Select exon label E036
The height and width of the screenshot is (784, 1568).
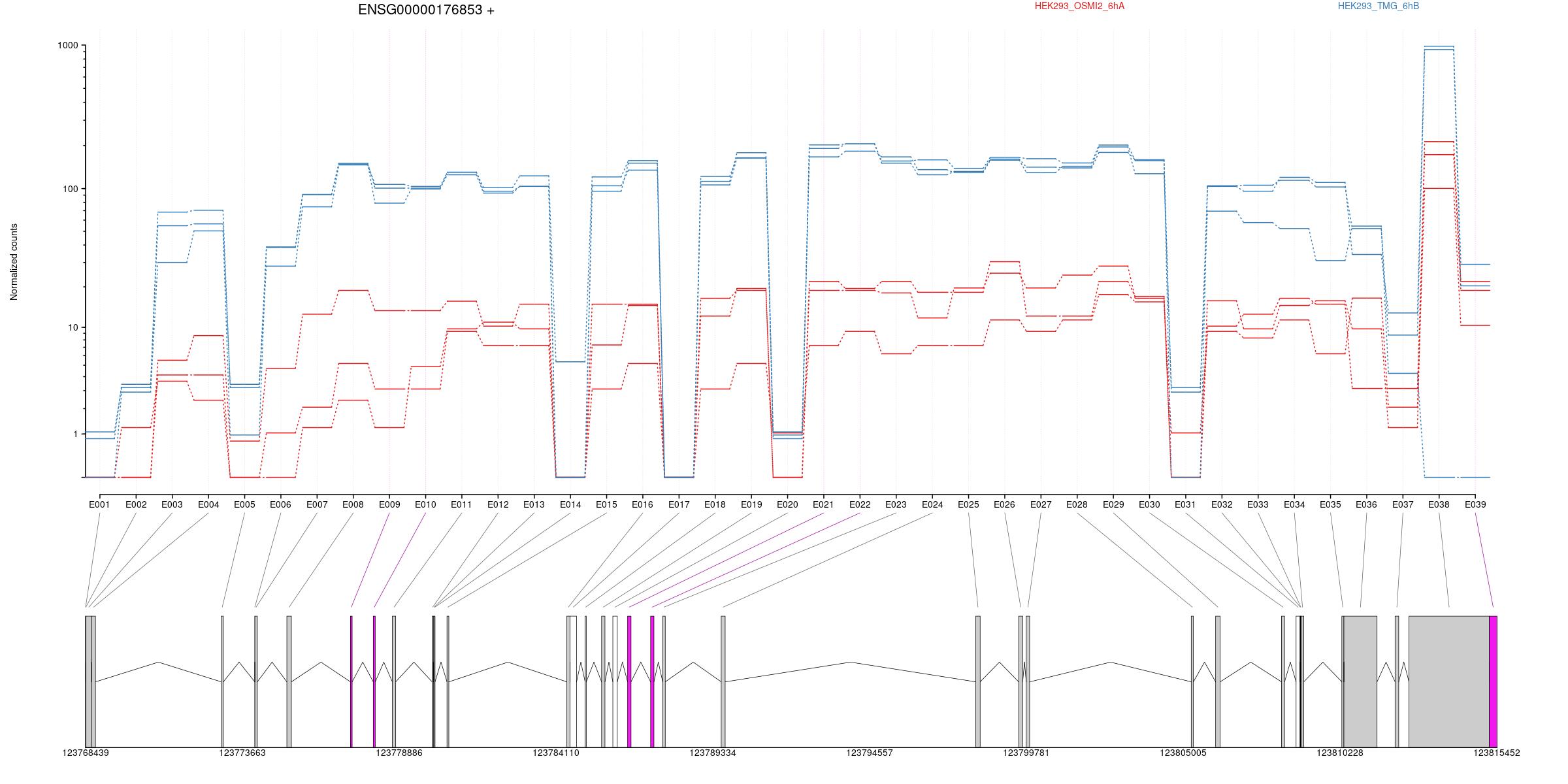1366,504
